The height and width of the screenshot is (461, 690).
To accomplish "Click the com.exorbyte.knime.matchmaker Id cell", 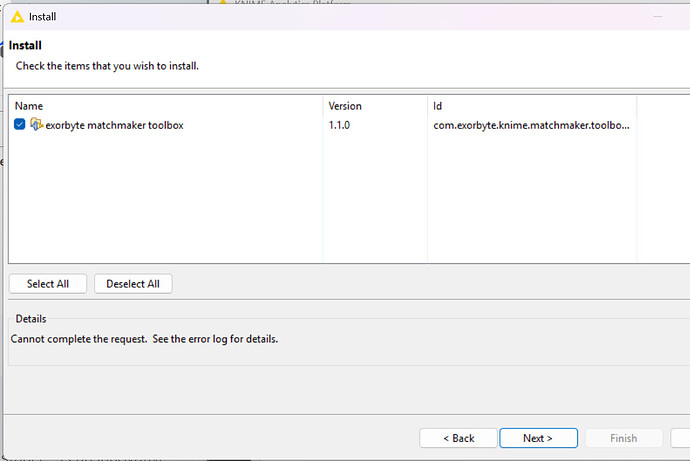I will click(531, 126).
